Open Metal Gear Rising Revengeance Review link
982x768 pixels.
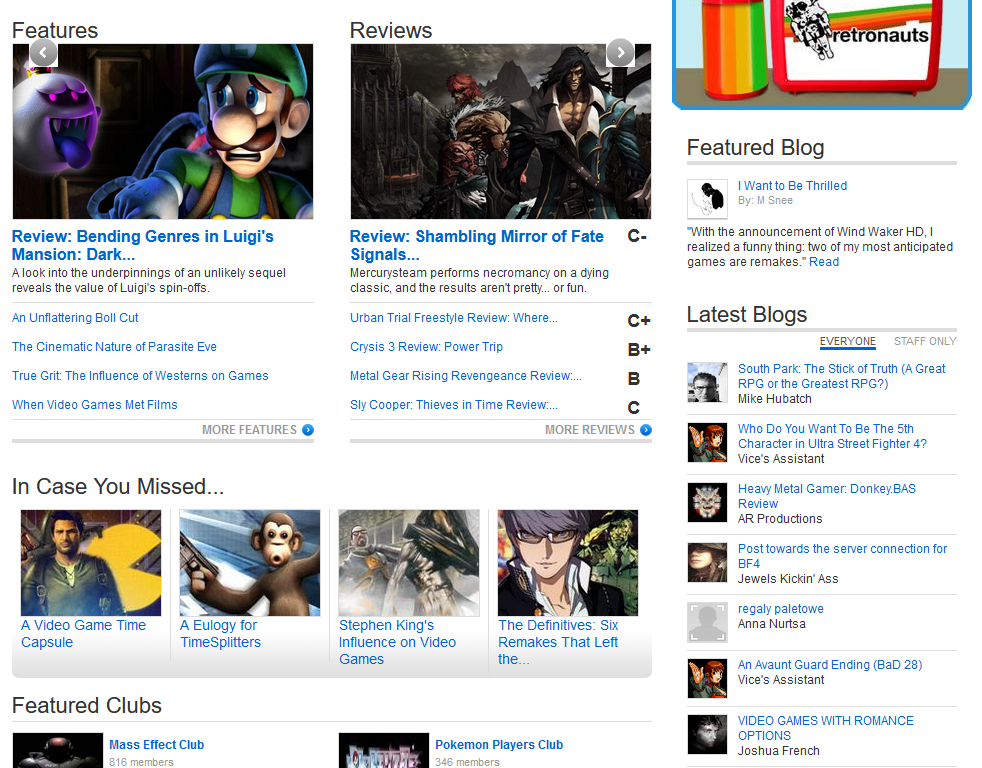(465, 375)
